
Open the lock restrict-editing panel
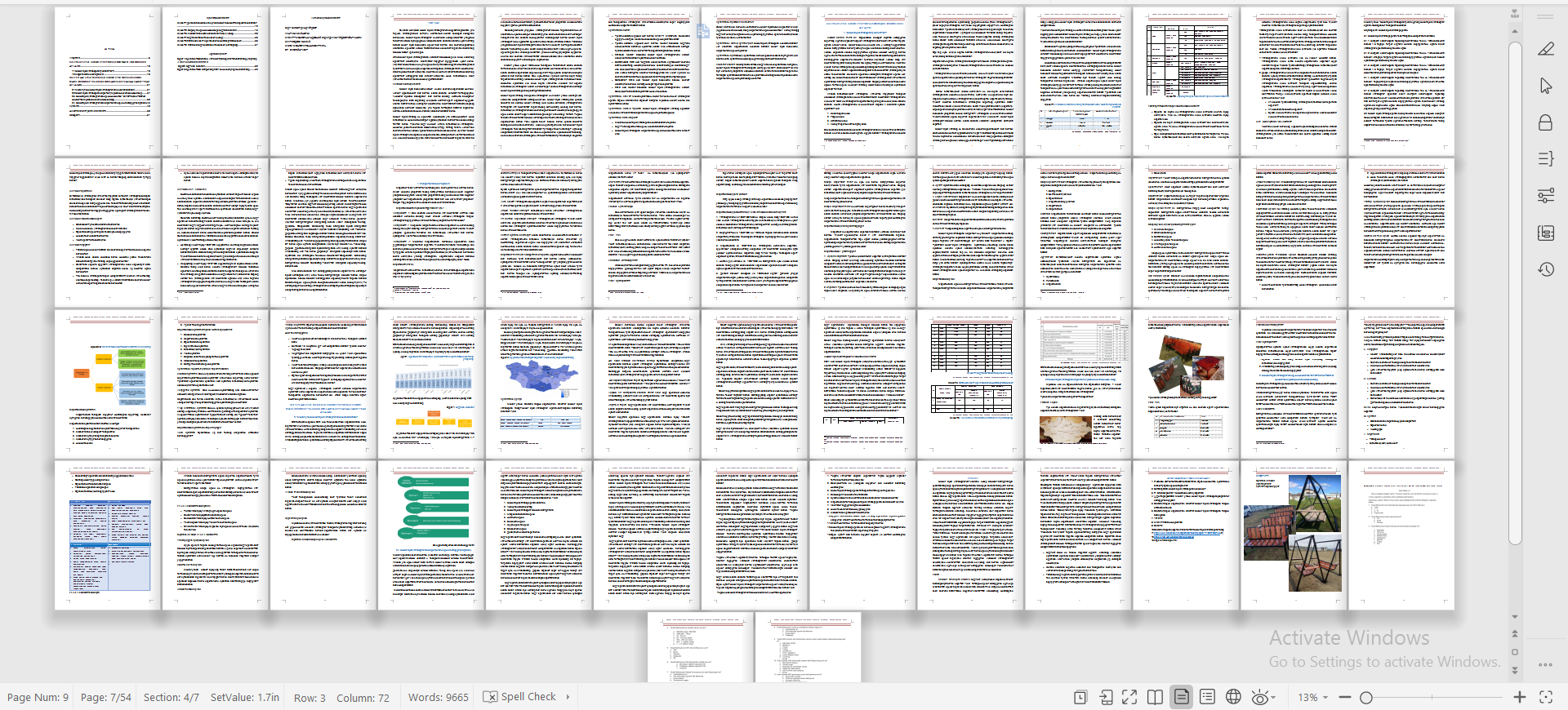[1545, 122]
